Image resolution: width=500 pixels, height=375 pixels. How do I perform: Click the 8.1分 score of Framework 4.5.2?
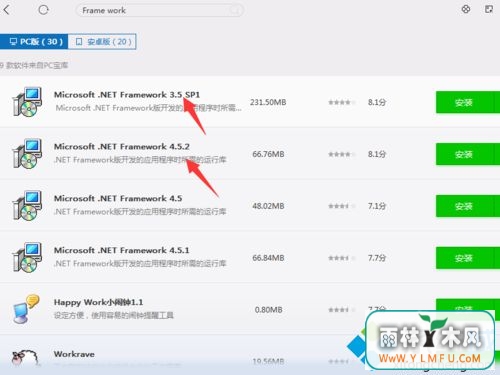tap(377, 154)
